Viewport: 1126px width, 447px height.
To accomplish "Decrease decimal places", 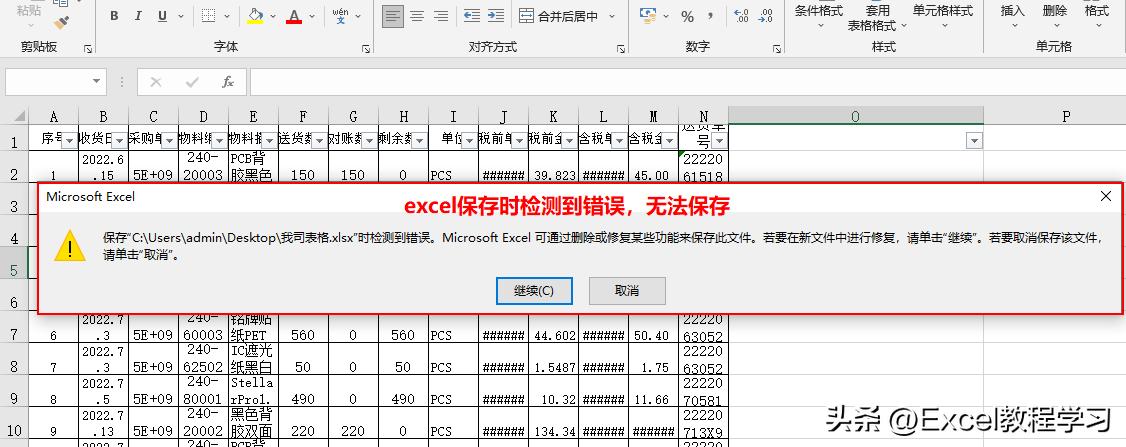I will [766, 16].
